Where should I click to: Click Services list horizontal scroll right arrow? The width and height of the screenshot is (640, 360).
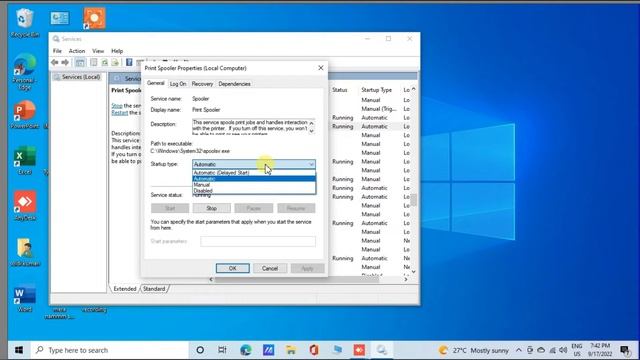pyautogui.click(x=406, y=280)
